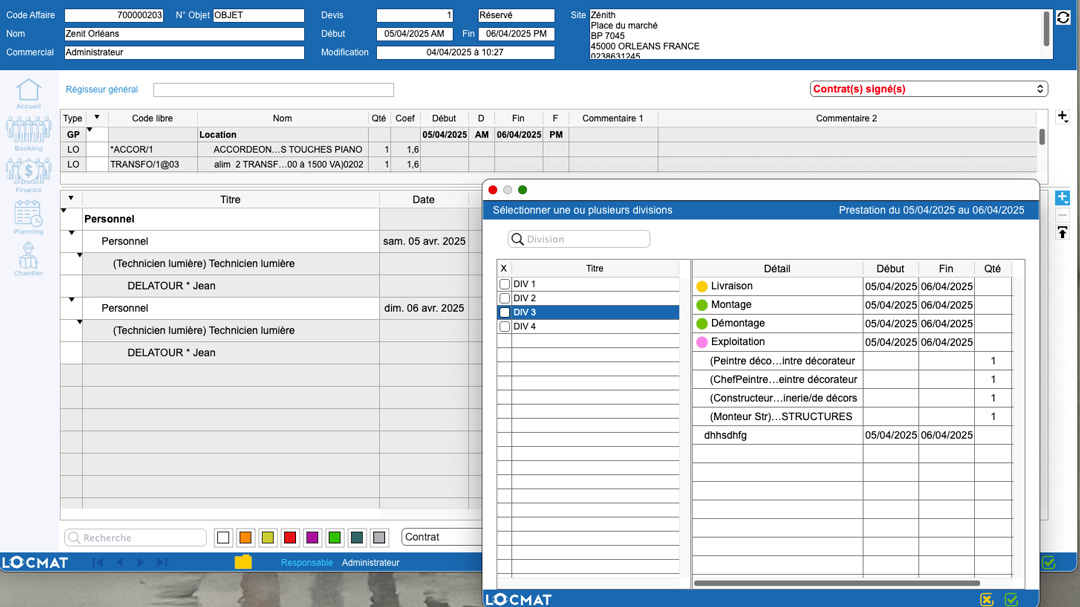Select the orange color swatch

(x=245, y=537)
